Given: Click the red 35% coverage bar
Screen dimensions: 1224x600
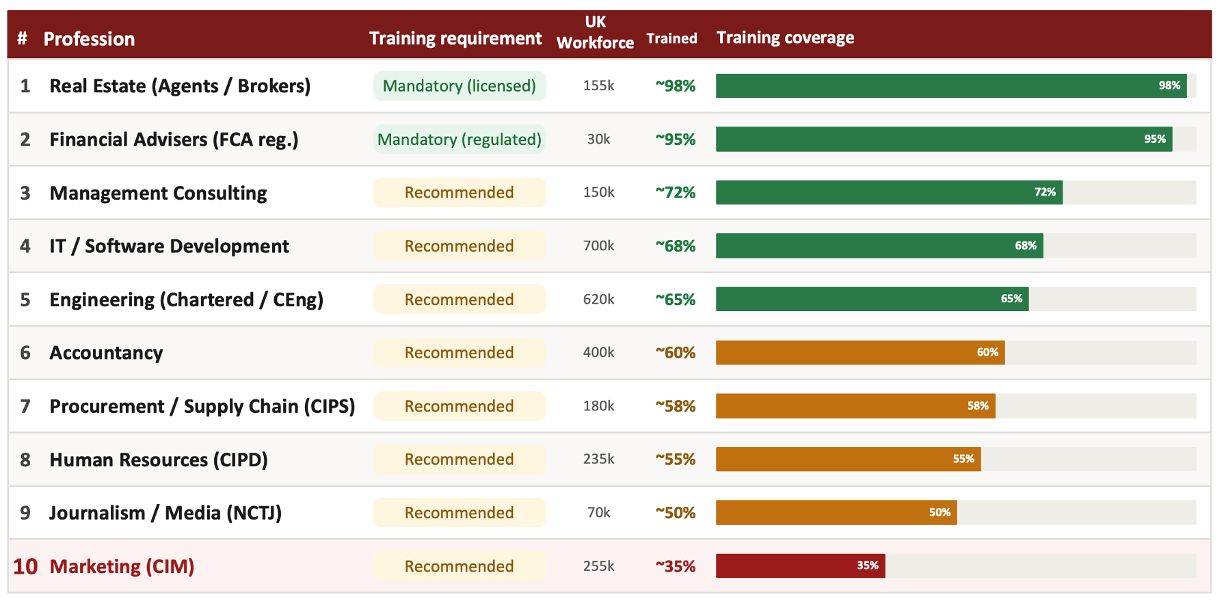Looking at the screenshot, I should (x=800, y=566).
